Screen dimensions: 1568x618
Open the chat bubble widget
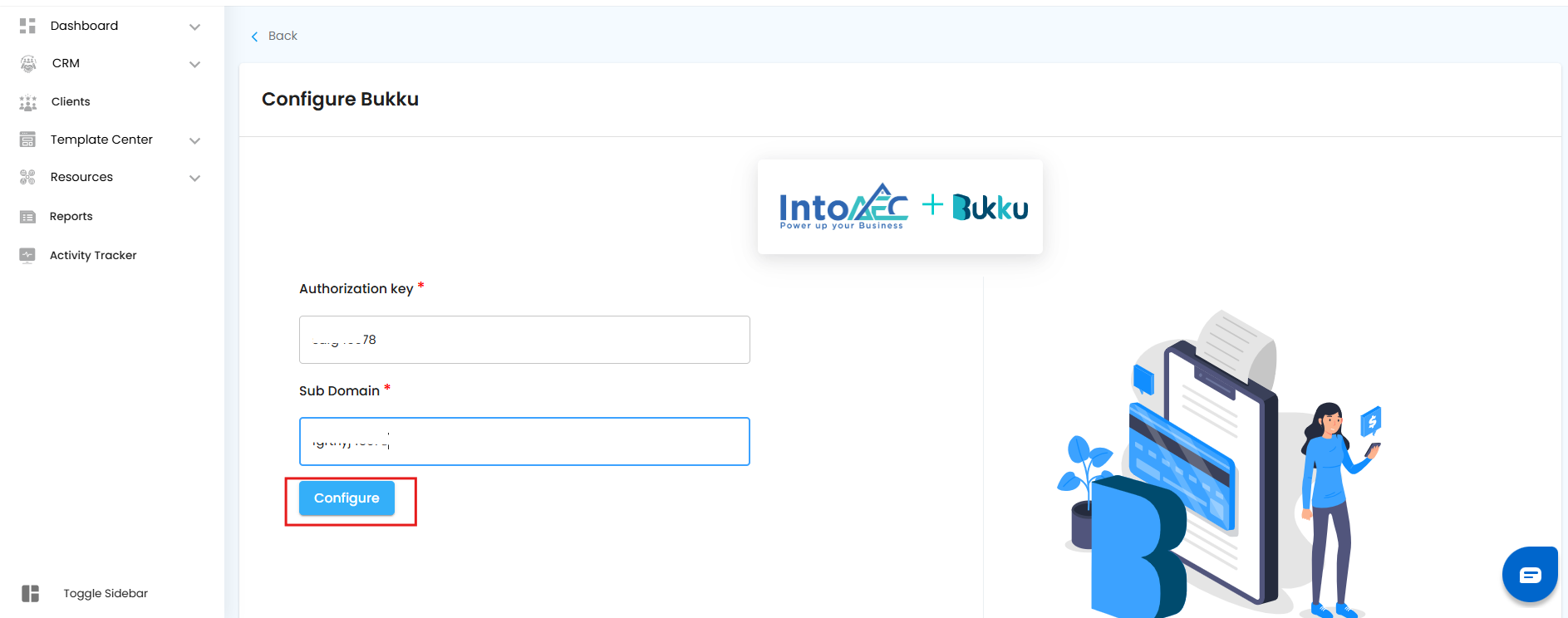[x=1530, y=574]
